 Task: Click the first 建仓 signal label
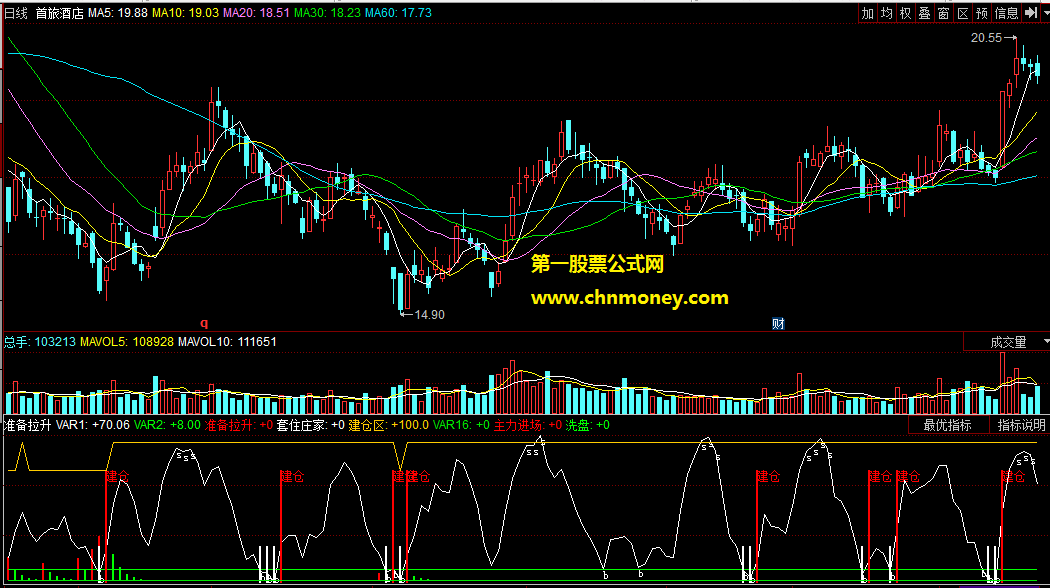[x=119, y=477]
